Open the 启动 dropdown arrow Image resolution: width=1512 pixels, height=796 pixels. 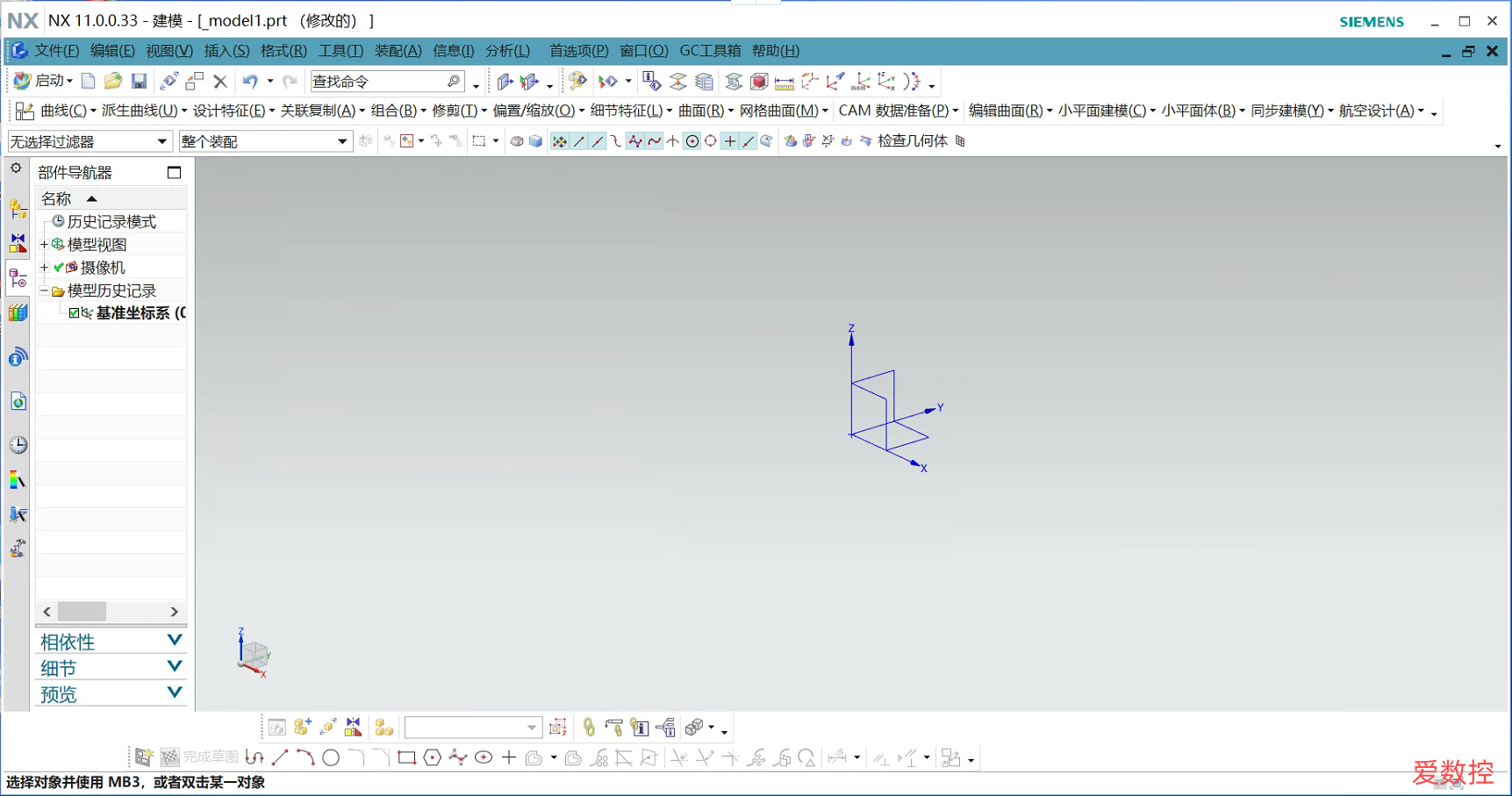tap(70, 82)
